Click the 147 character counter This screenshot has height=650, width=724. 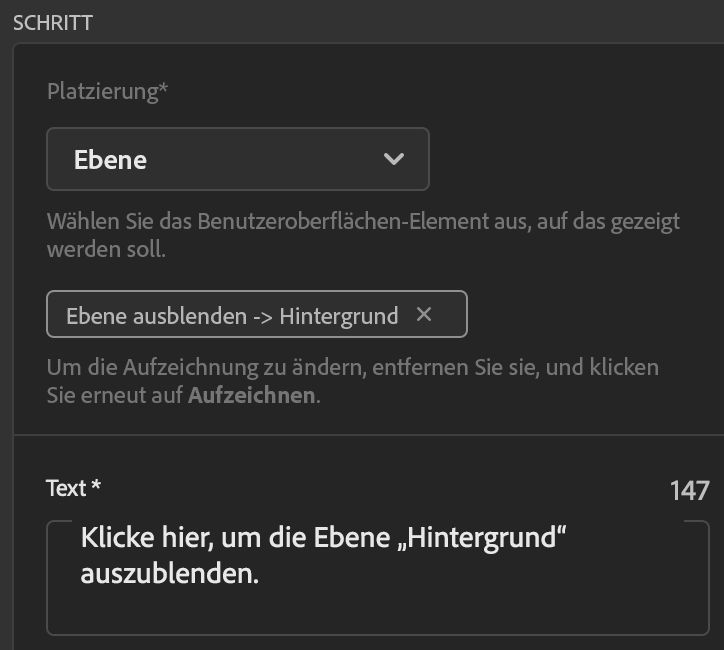pos(690,490)
